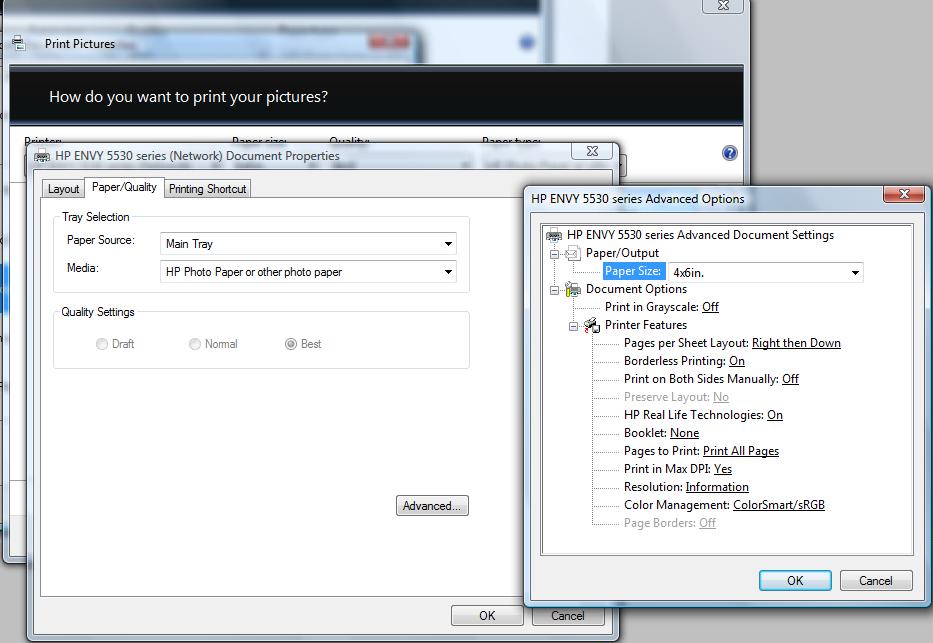The width and height of the screenshot is (933, 643).
Task: Collapse the Document Options tree node
Action: click(555, 290)
